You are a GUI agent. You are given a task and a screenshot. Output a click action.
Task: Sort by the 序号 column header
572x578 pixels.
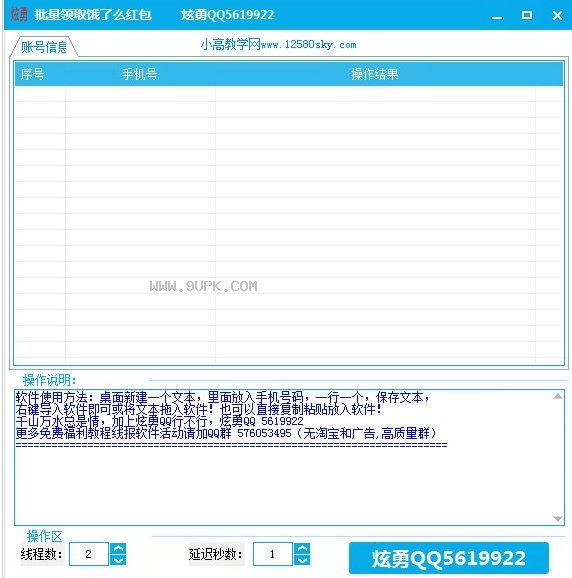pyautogui.click(x=32, y=74)
